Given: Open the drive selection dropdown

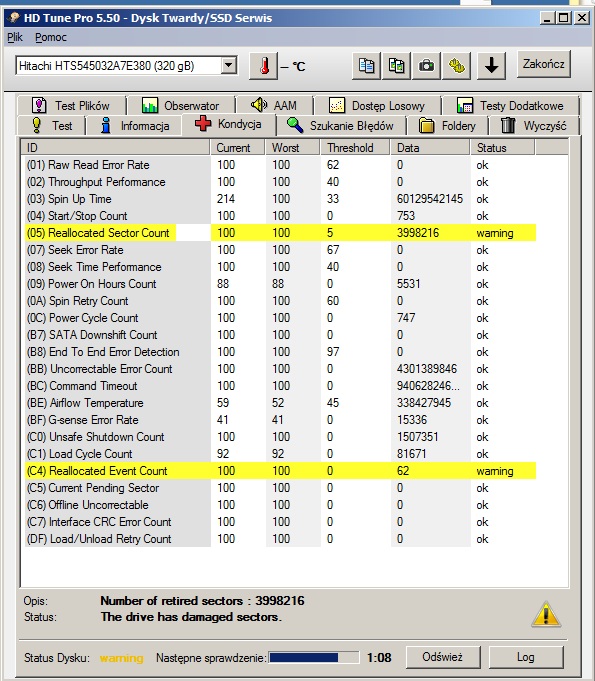Looking at the screenshot, I should (228, 66).
